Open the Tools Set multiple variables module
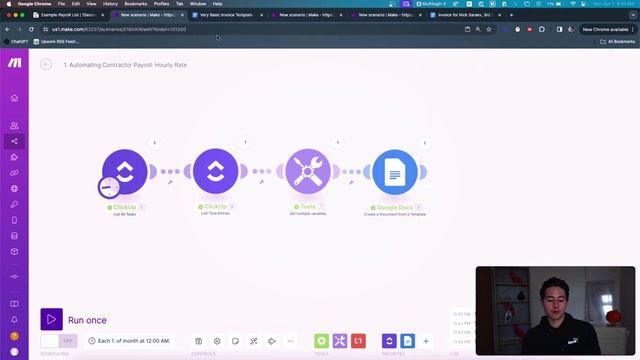The width and height of the screenshot is (640, 360). (308, 171)
